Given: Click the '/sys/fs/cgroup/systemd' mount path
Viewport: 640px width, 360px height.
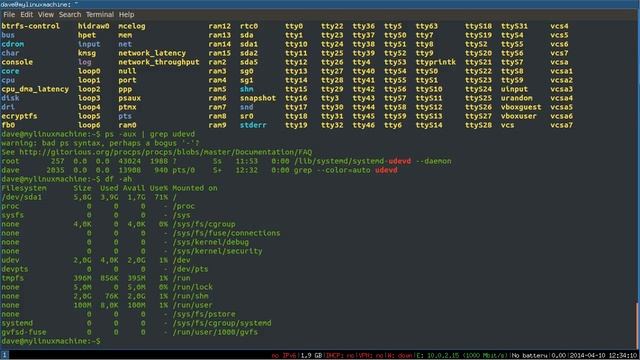Looking at the screenshot, I should pos(222,323).
